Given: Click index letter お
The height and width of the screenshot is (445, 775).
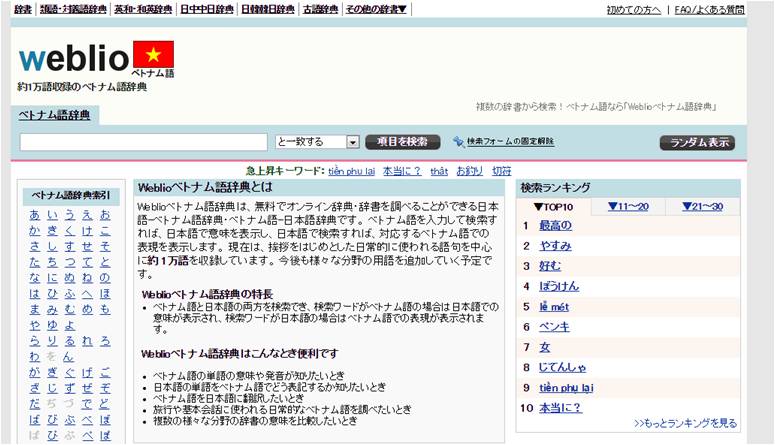Looking at the screenshot, I should click(105, 215).
